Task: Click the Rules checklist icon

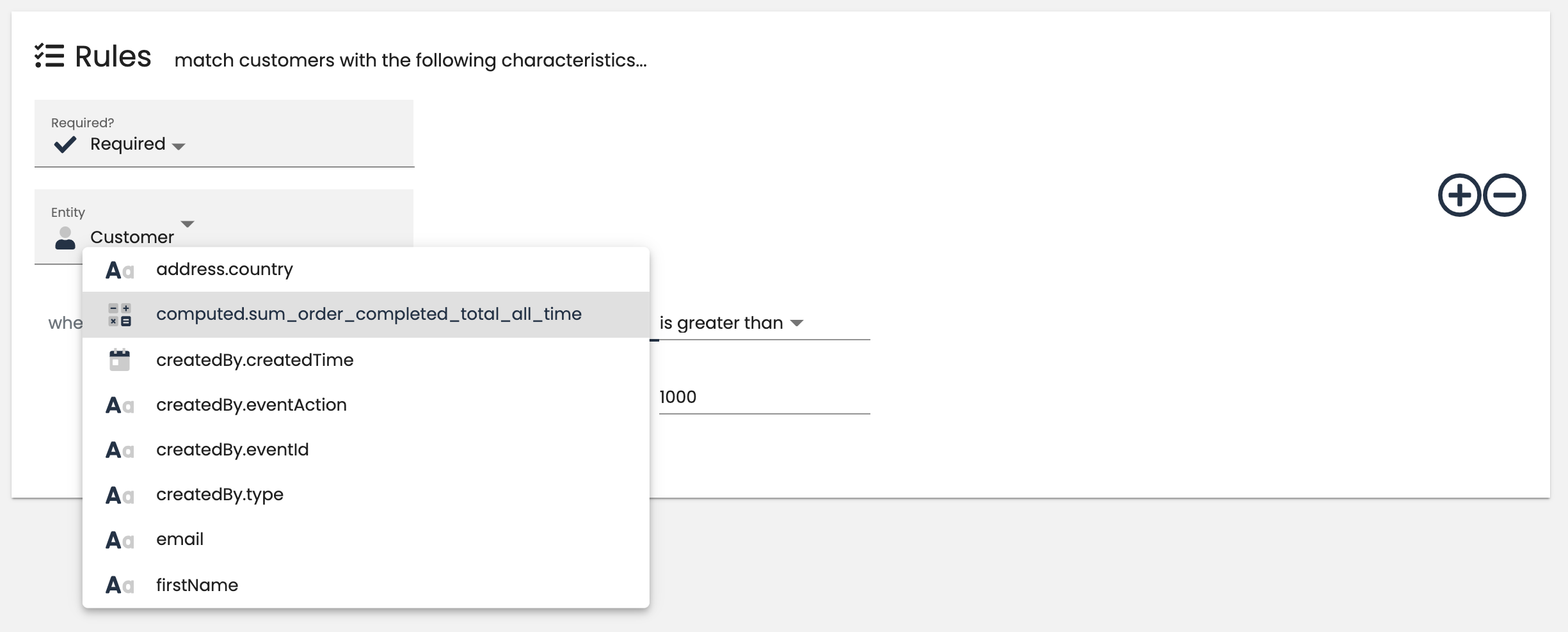Action: (x=49, y=56)
